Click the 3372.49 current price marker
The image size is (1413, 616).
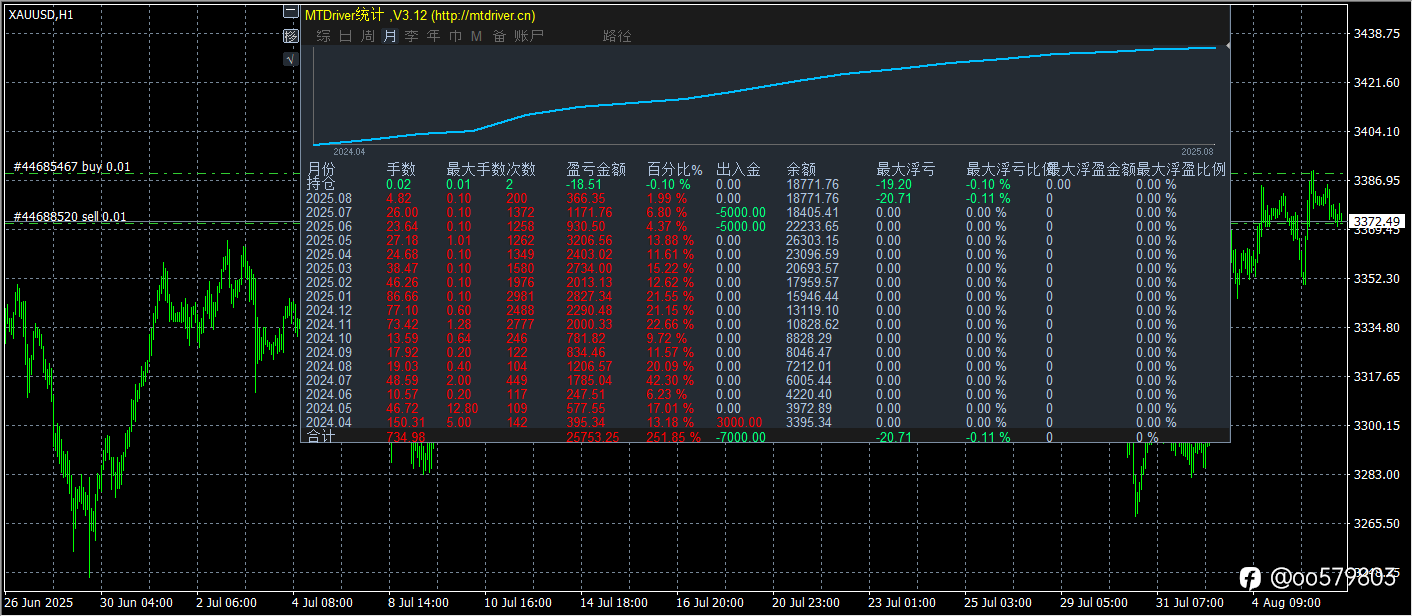click(x=1377, y=221)
